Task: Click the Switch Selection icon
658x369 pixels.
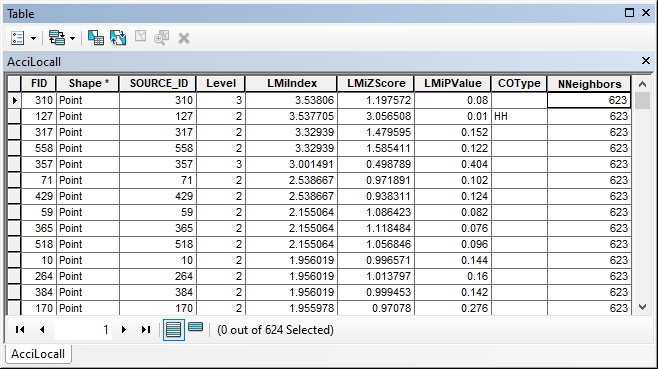Action: pyautogui.click(x=118, y=38)
